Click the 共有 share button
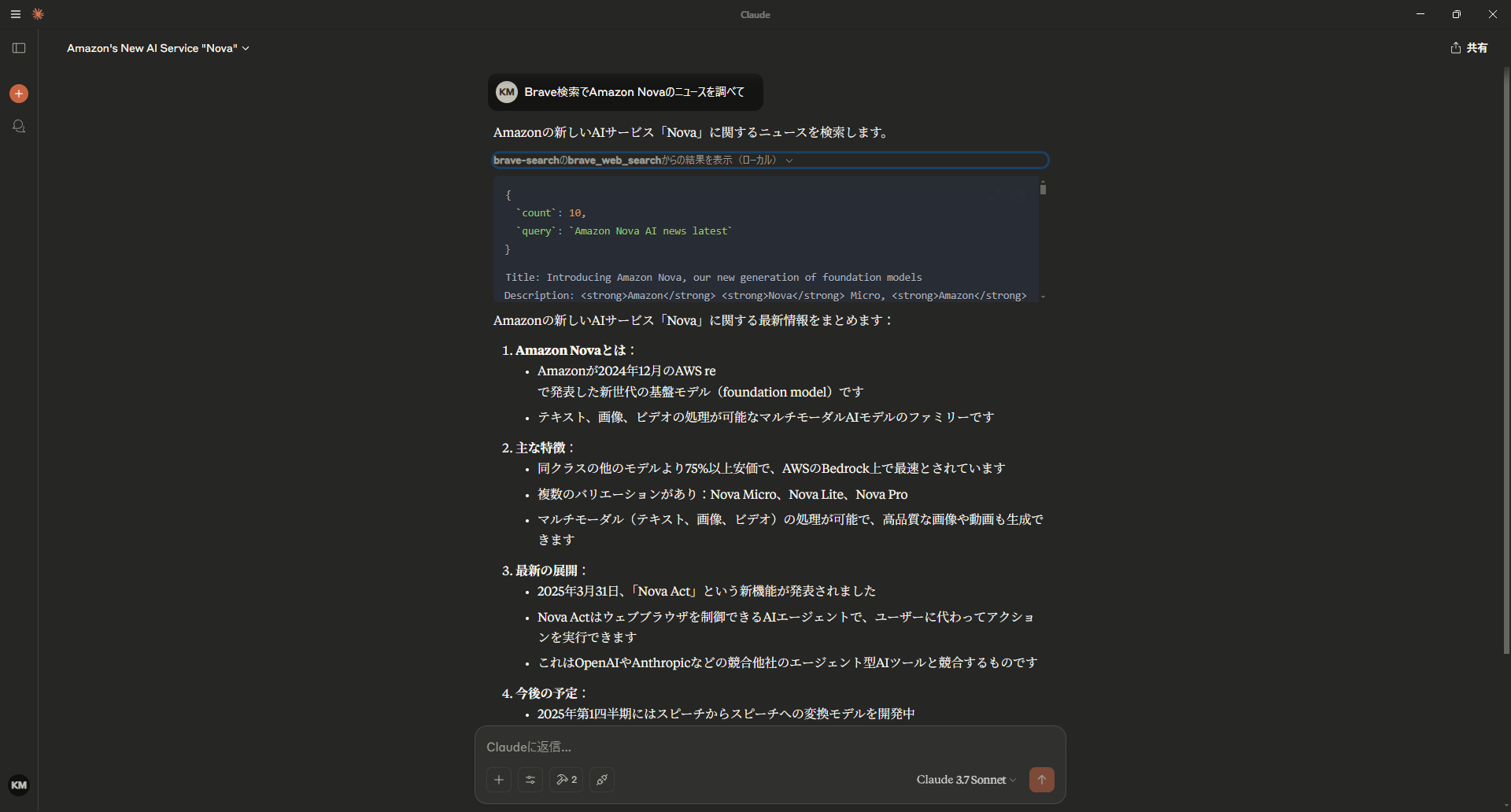1511x812 pixels. tap(1469, 48)
